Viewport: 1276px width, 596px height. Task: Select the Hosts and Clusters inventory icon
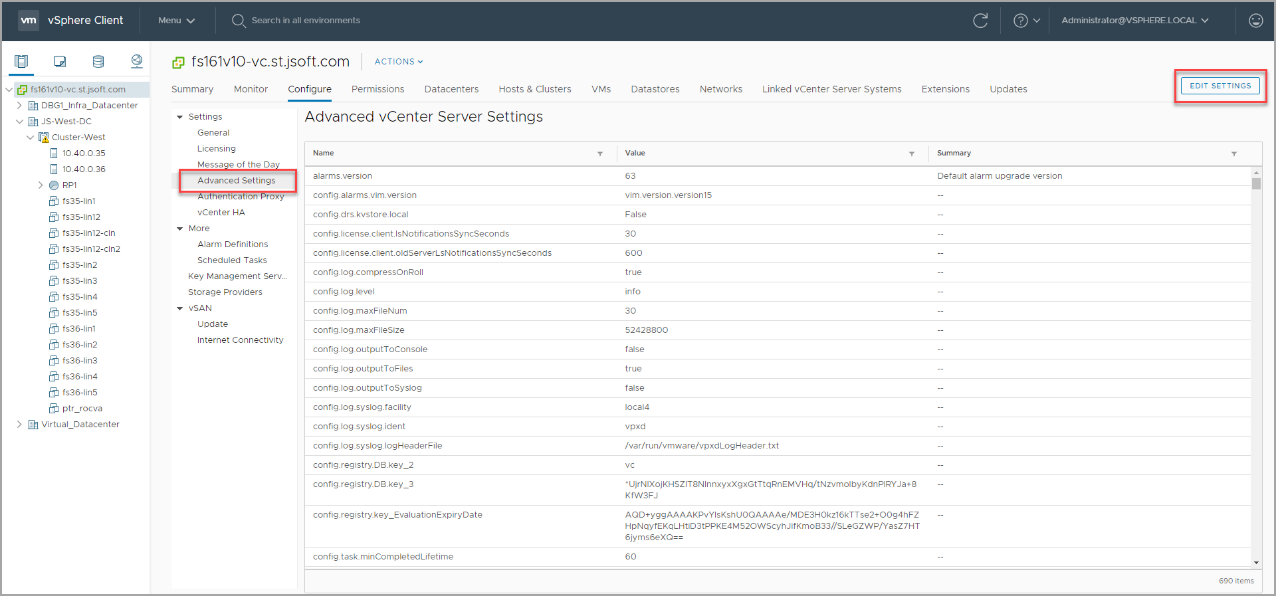22,62
